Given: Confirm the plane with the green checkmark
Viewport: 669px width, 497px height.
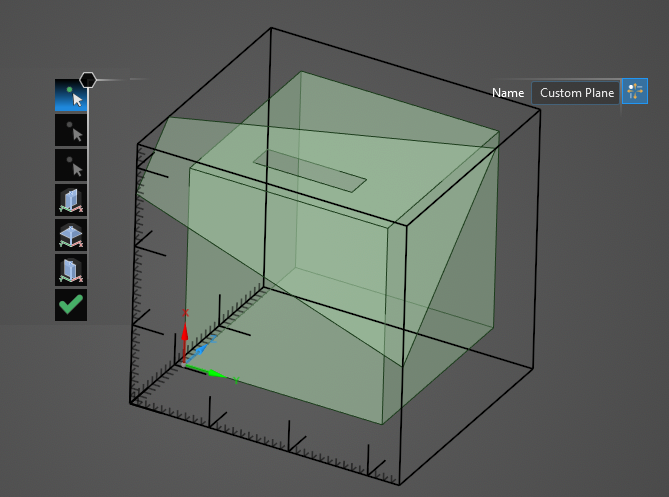Looking at the screenshot, I should 71,305.
